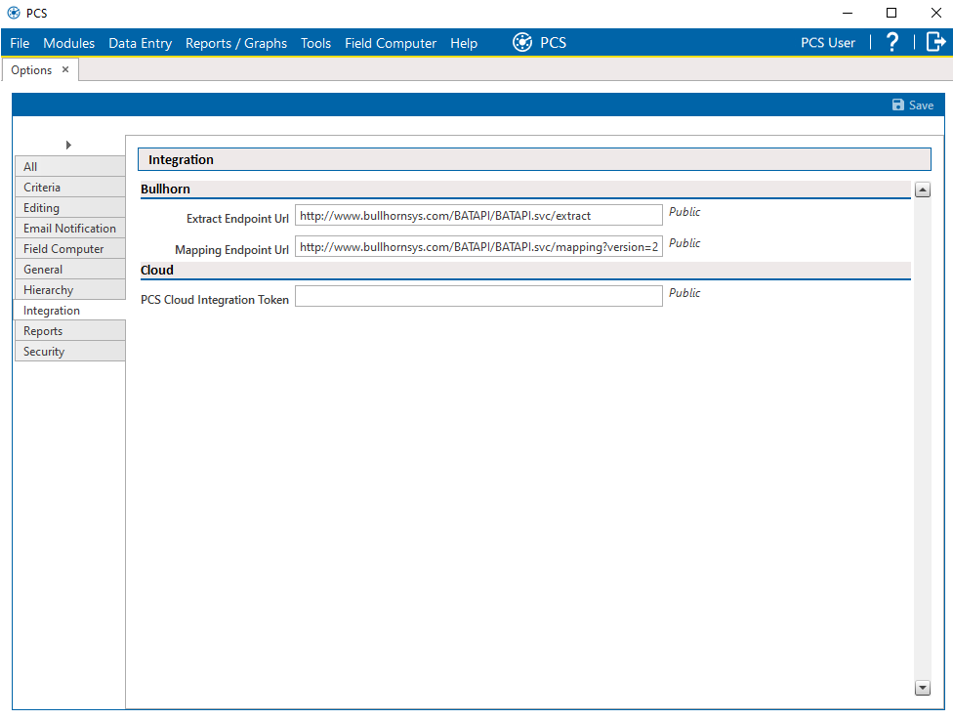Click Public label beside Mapping Endpoint Url
955x717 pixels.
pyautogui.click(x=685, y=243)
